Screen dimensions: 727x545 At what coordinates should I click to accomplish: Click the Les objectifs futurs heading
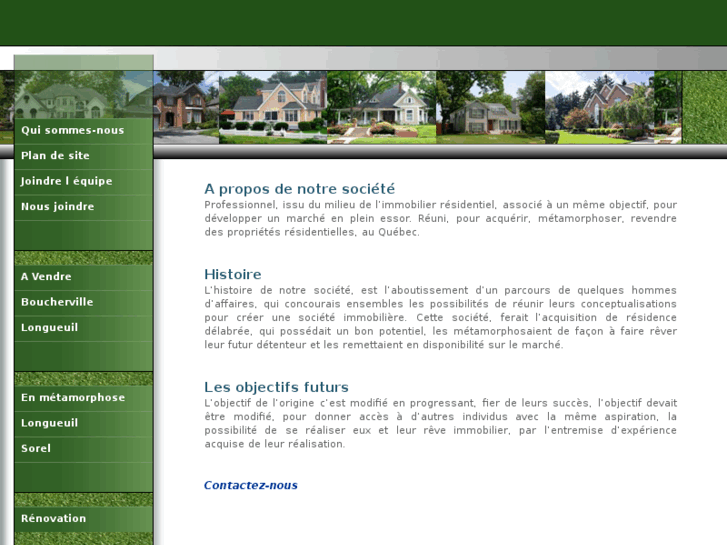pos(276,387)
